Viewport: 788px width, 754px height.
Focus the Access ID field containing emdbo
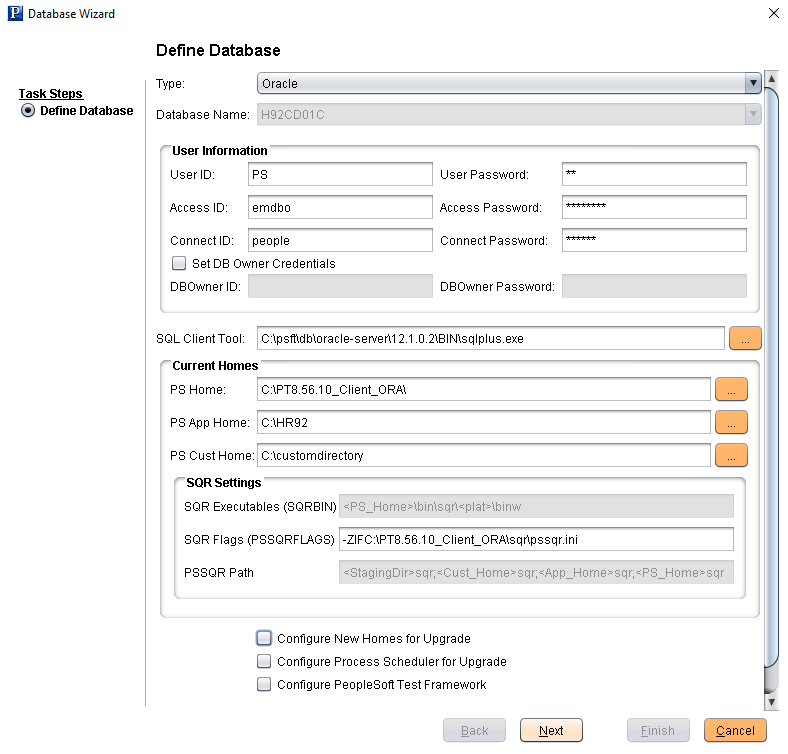click(340, 207)
